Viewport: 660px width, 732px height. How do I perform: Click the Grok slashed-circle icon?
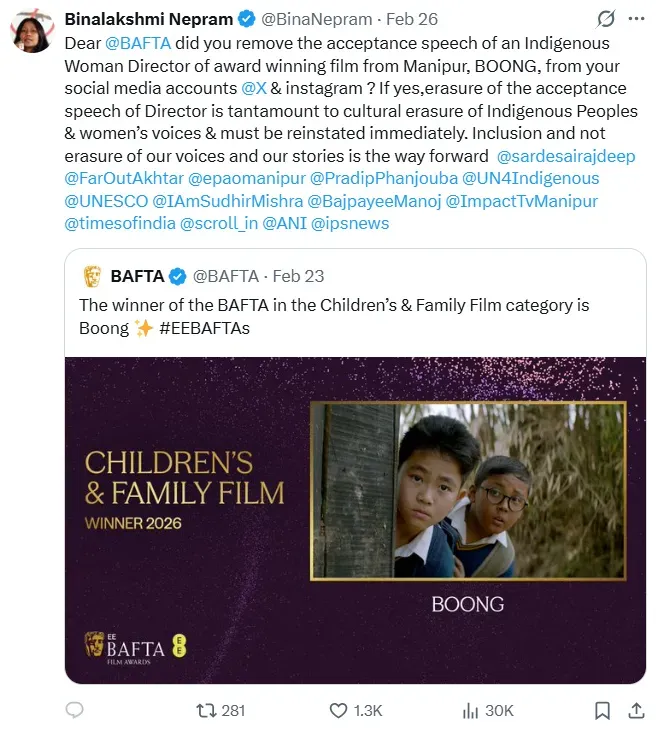pos(605,19)
